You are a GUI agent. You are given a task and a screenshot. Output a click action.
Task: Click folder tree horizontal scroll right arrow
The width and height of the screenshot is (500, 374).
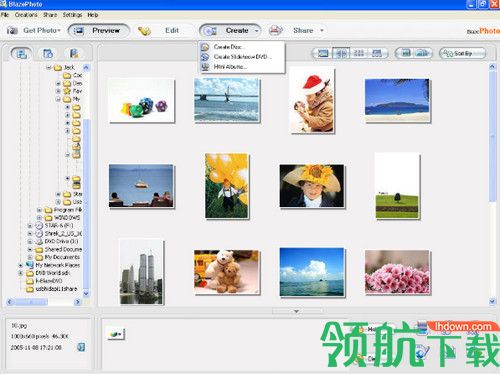[x=78, y=302]
